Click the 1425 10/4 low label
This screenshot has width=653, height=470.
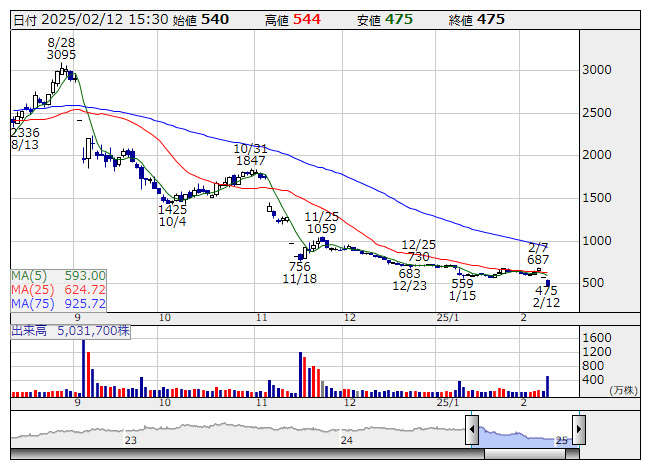(172, 215)
